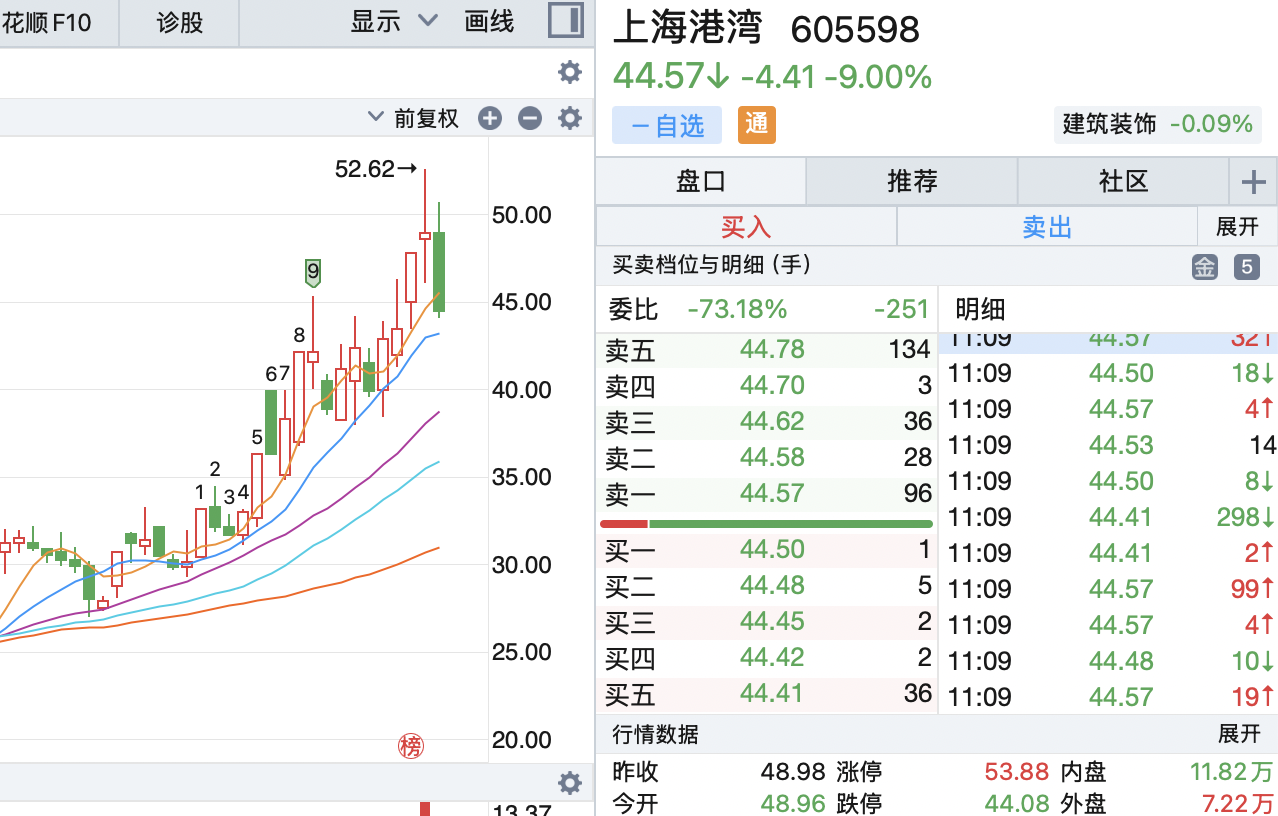This screenshot has height=816, width=1278.
Task: Click the 买入 buy button
Action: [x=746, y=227]
